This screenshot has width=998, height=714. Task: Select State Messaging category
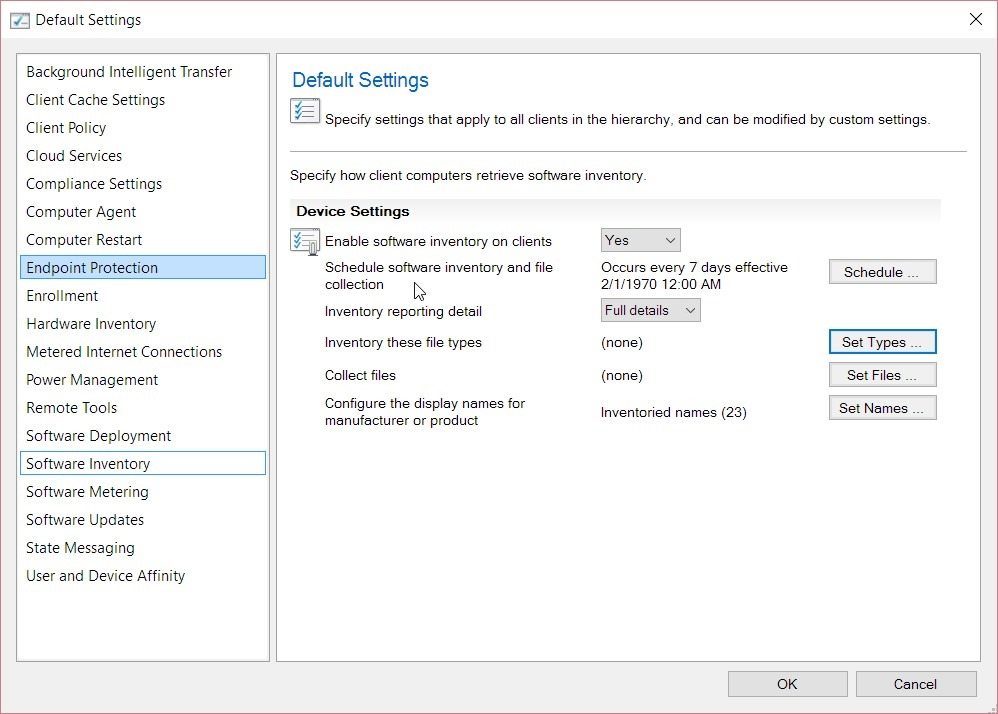point(143,548)
